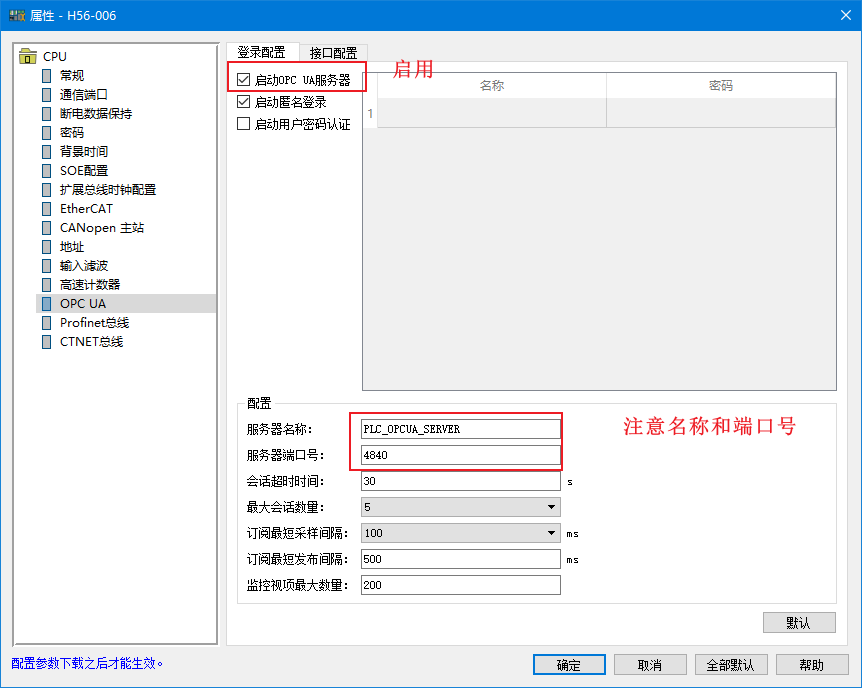Screen dimensions: 862x688
Task: Click the page icon beside Profinet总线
Action: point(47,323)
